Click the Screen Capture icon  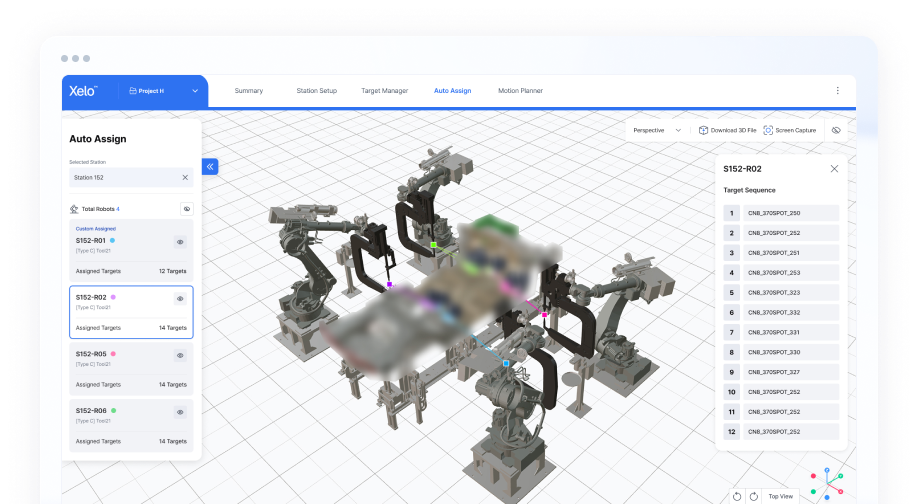[x=768, y=130]
